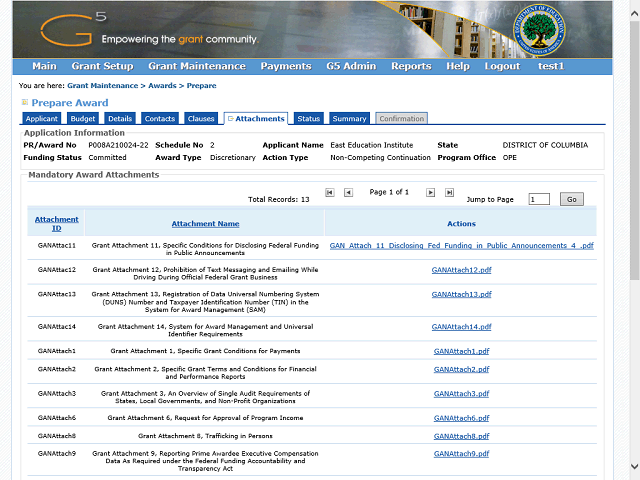Open the G5 Admin menu
Screen dimensions: 640x480
(350, 66)
